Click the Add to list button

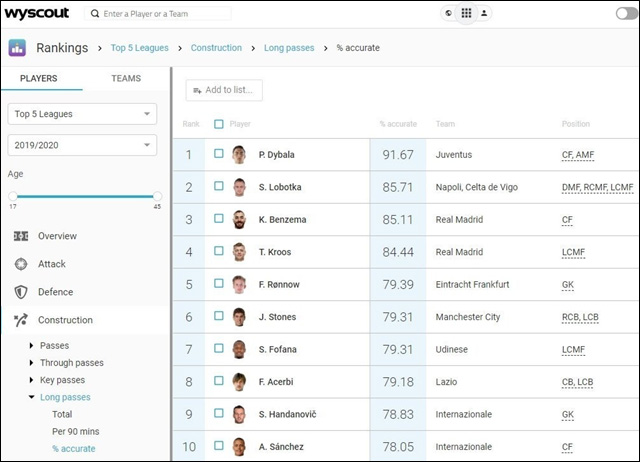click(x=225, y=90)
